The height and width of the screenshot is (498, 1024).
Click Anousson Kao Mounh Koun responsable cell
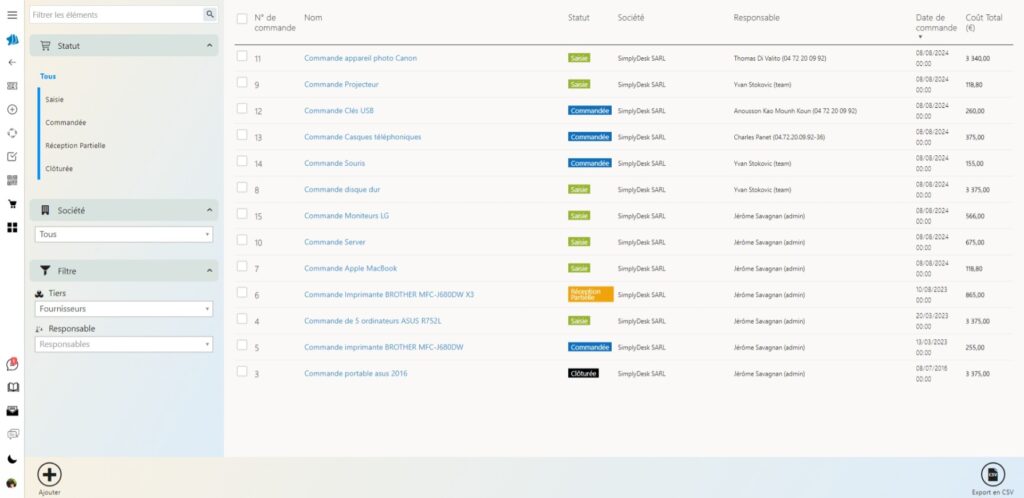pos(795,111)
